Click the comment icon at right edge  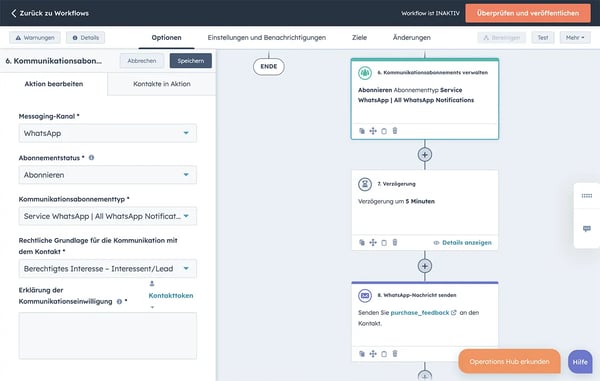click(x=587, y=229)
